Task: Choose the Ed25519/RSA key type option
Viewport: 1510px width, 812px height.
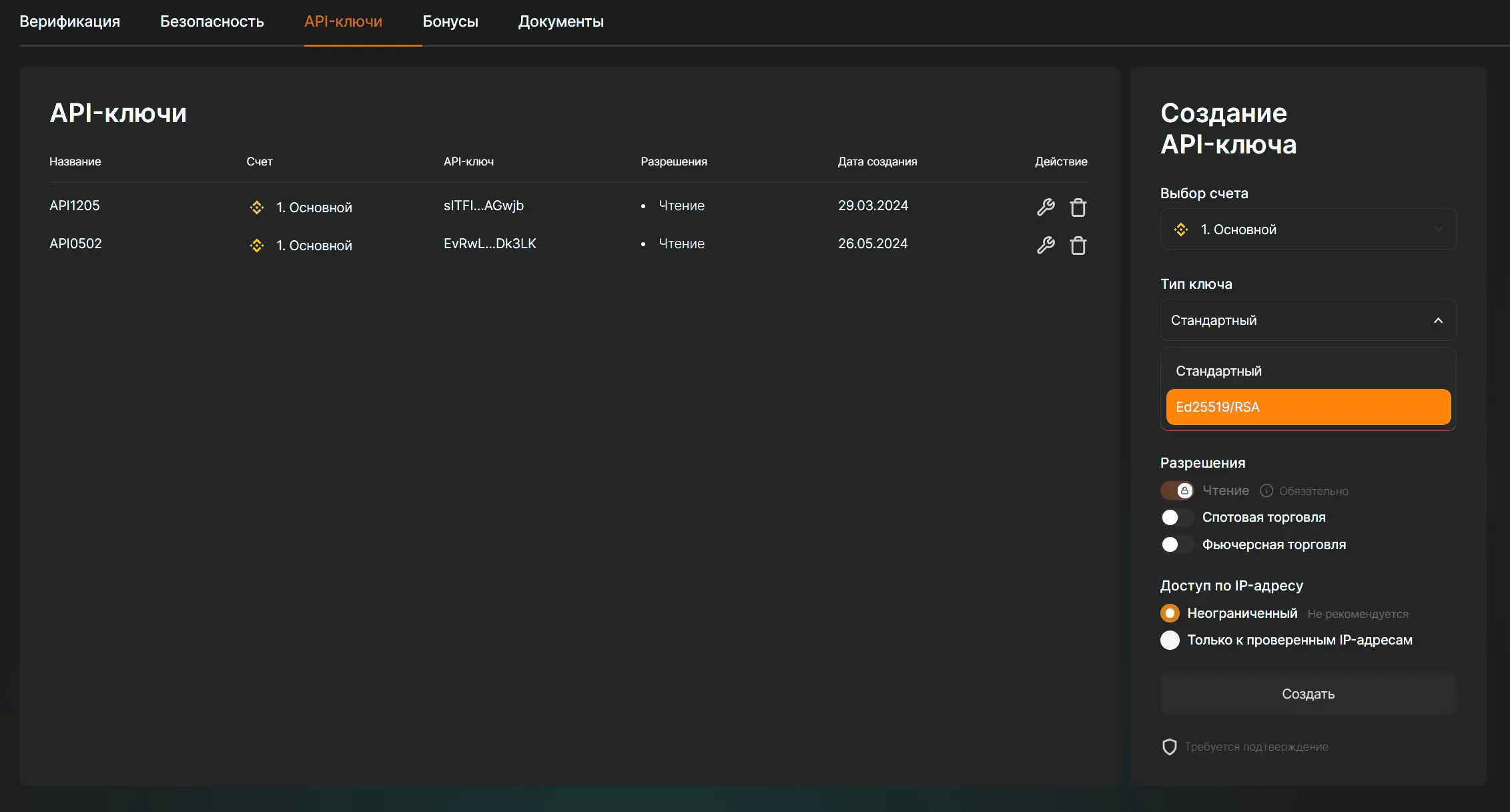Action: coord(1307,407)
